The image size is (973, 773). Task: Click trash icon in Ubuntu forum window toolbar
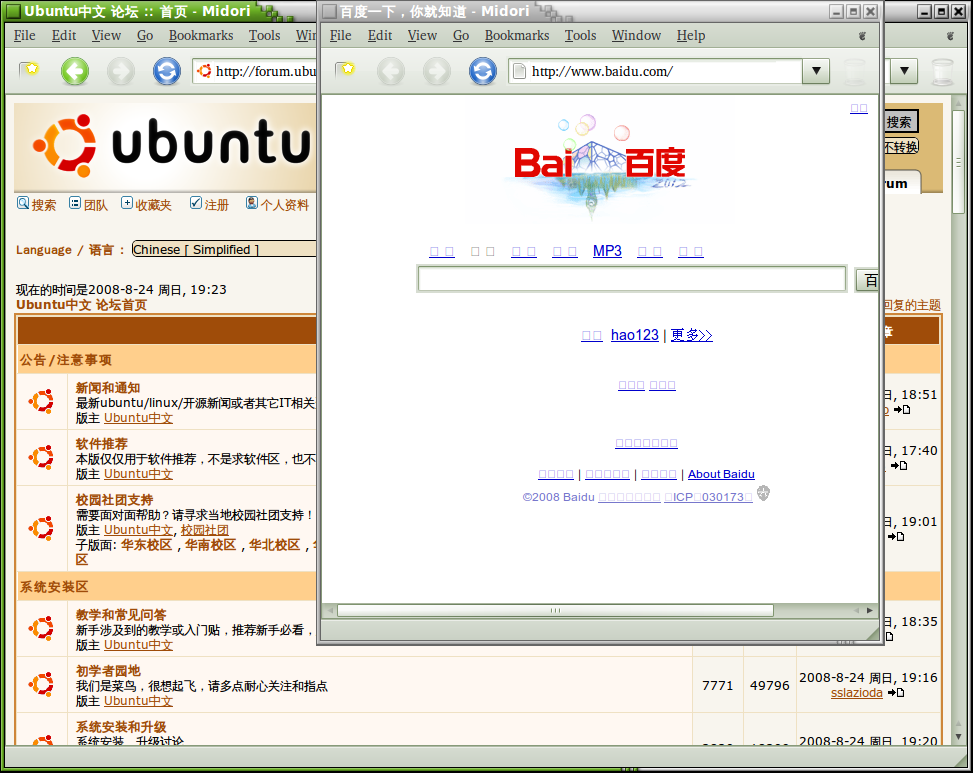[x=943, y=71]
